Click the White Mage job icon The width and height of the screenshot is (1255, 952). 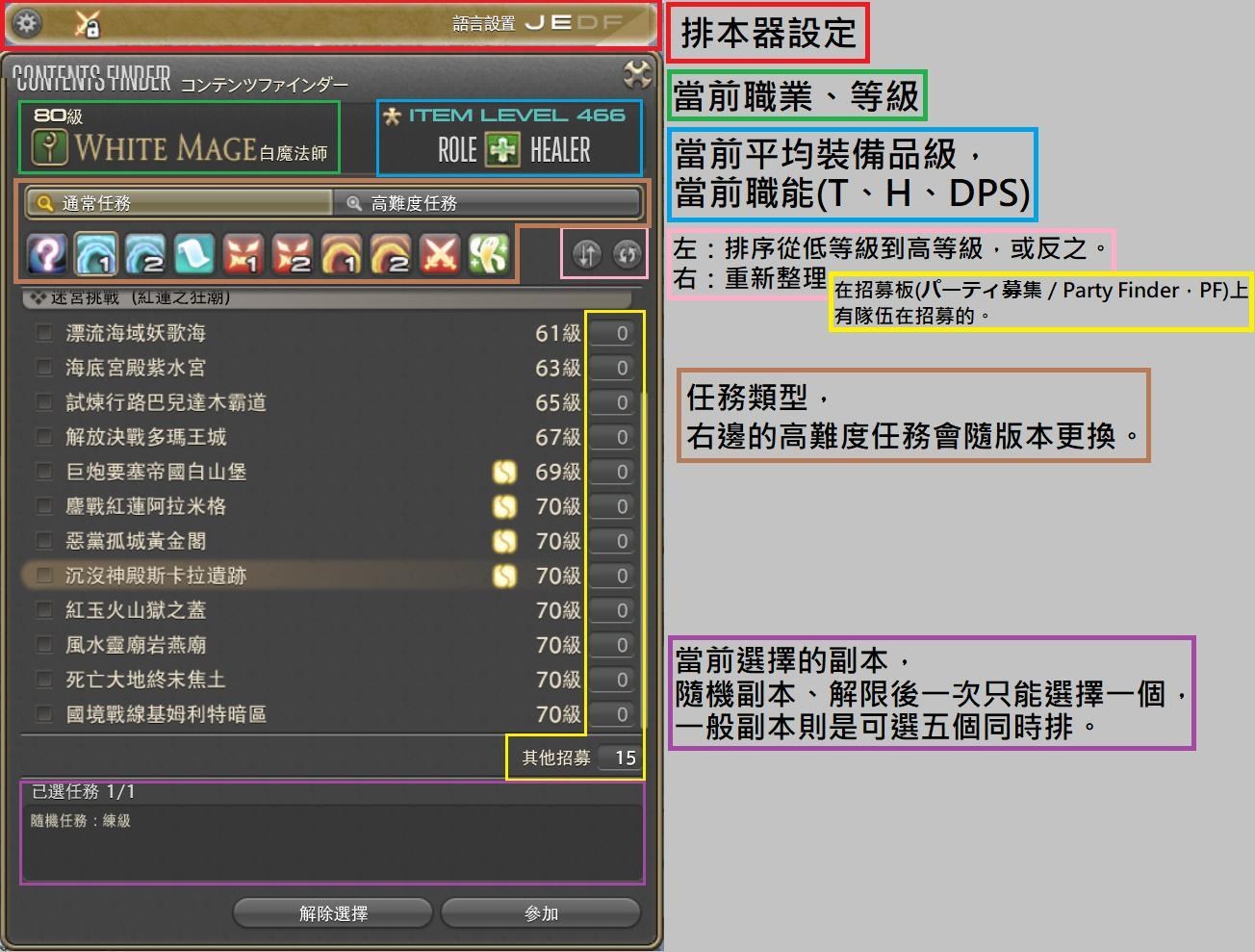coord(49,148)
